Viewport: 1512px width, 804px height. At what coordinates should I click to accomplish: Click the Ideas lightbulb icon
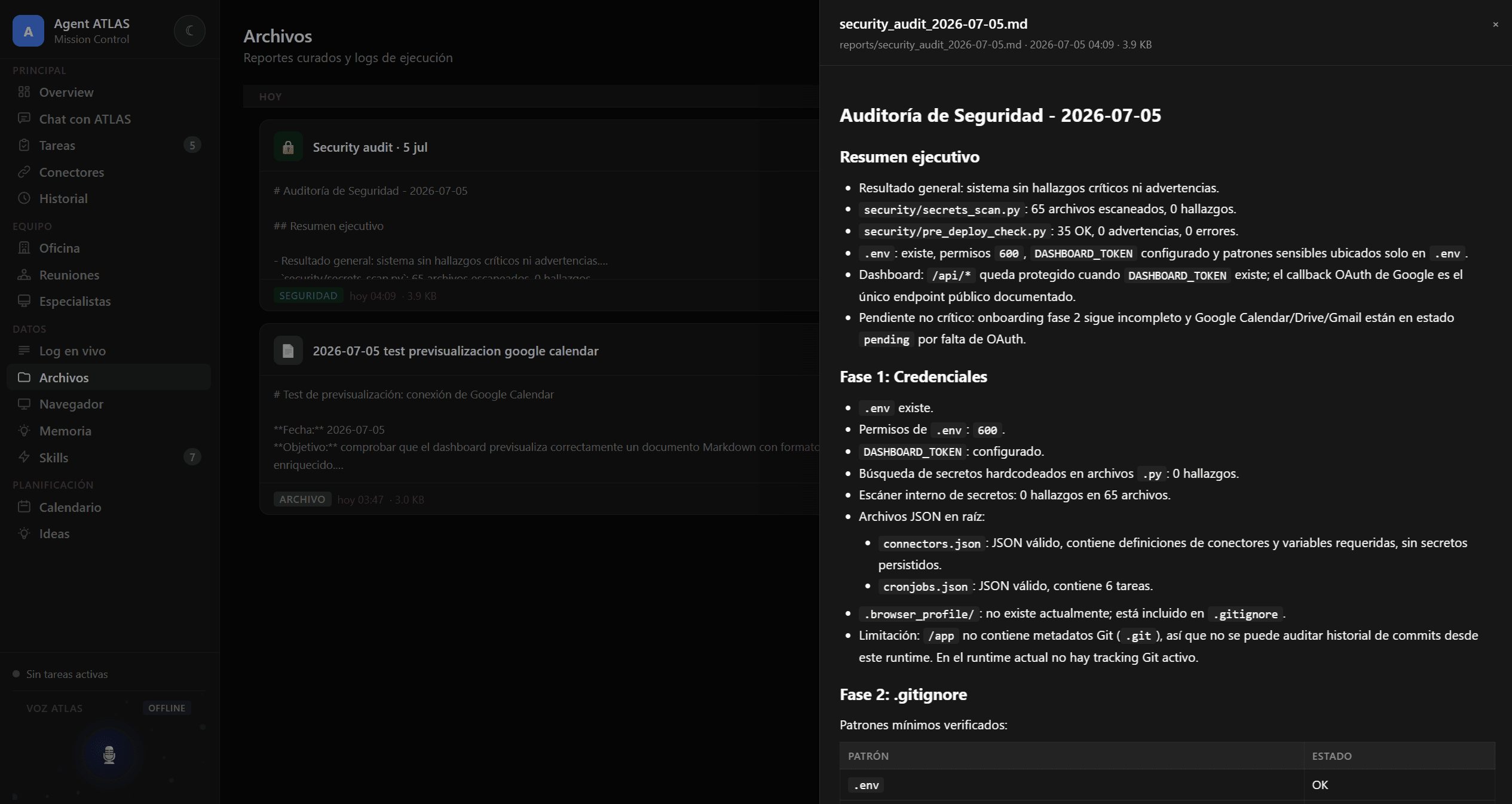24,533
